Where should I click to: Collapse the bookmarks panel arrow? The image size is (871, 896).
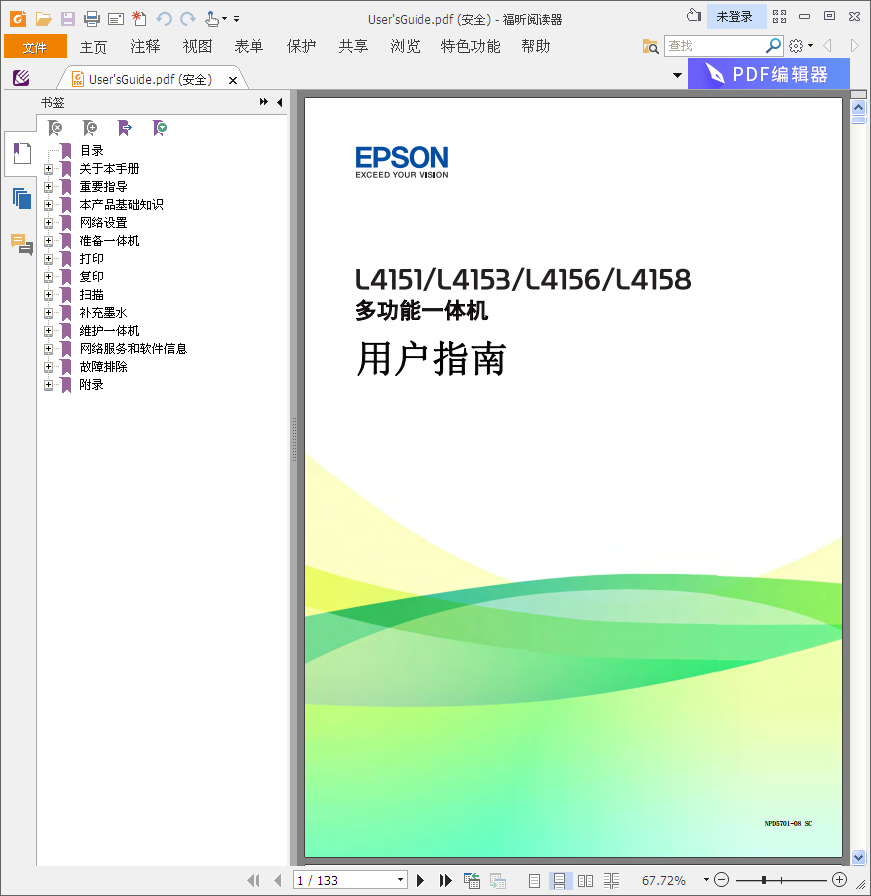[x=280, y=102]
